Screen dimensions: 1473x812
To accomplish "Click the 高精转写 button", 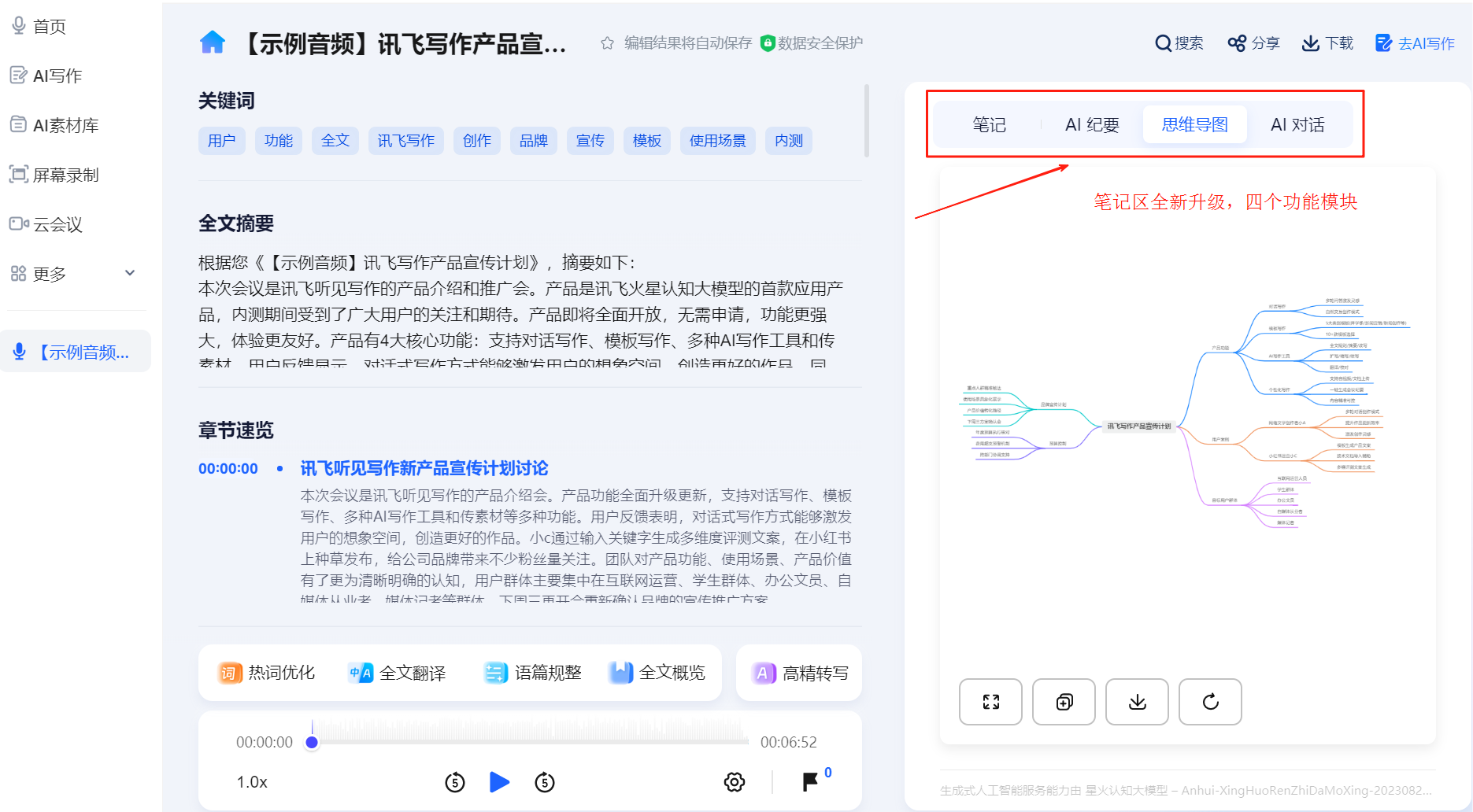I will (x=799, y=674).
